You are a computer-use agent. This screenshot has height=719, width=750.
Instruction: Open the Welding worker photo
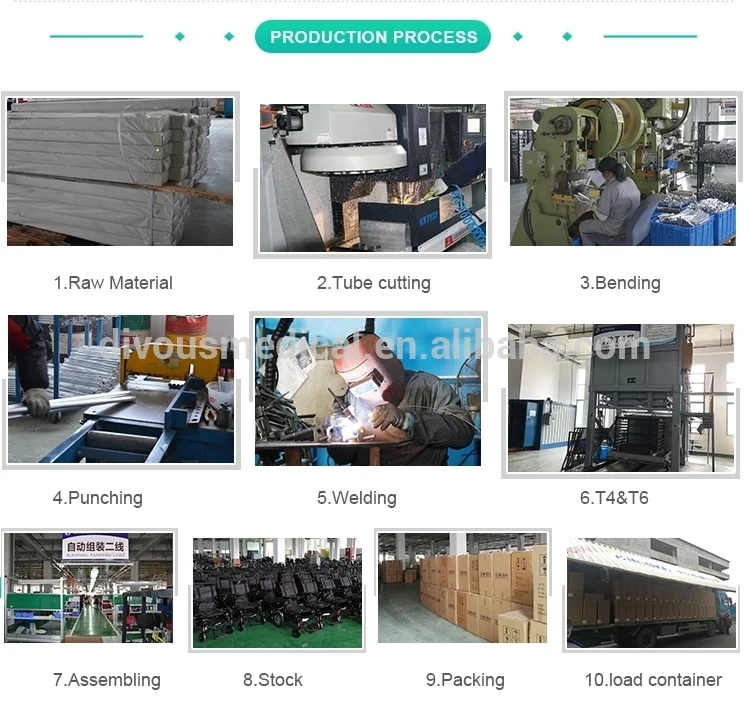[x=368, y=391]
